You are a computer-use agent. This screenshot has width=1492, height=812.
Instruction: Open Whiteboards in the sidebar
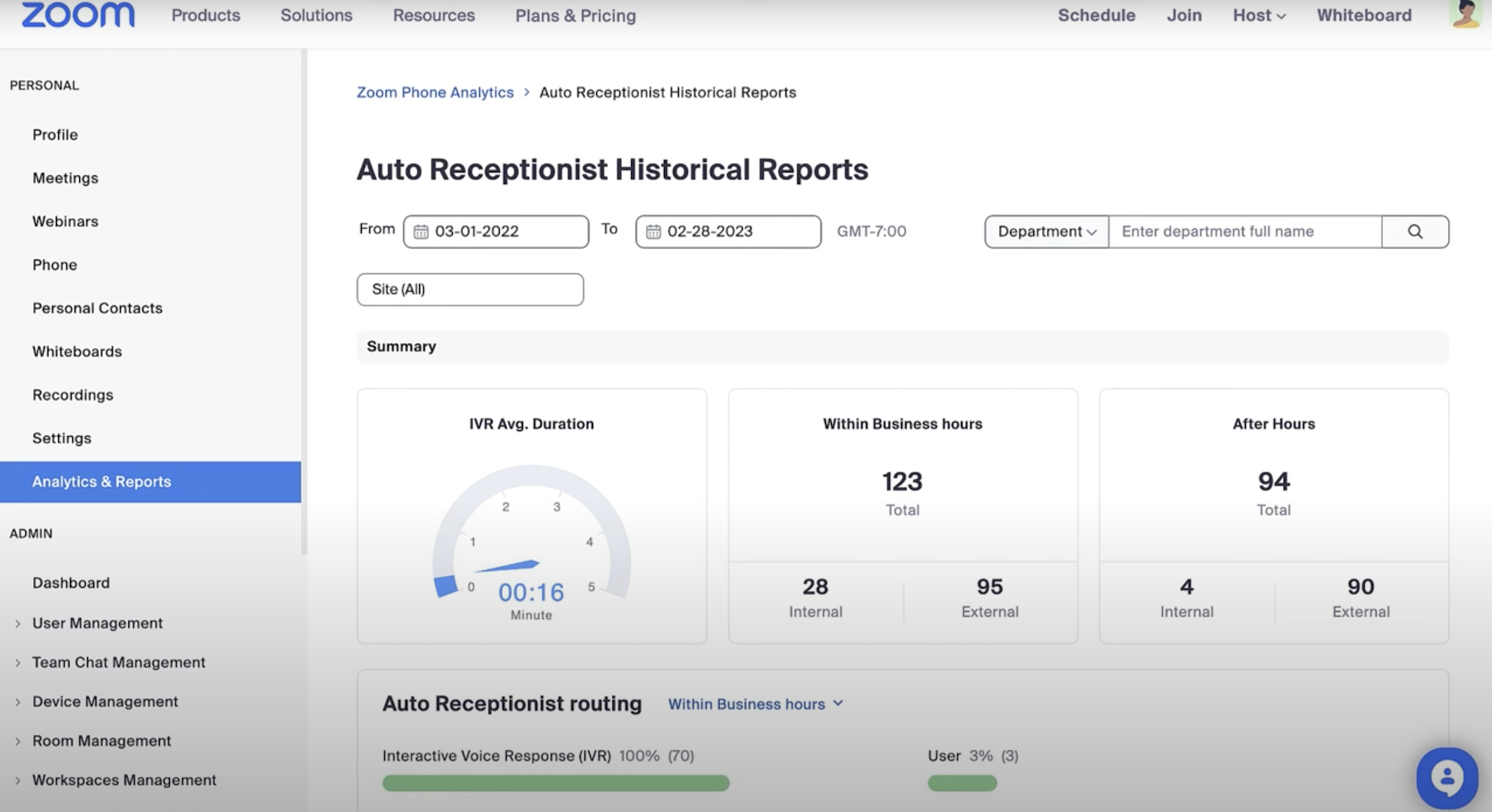[x=77, y=351]
